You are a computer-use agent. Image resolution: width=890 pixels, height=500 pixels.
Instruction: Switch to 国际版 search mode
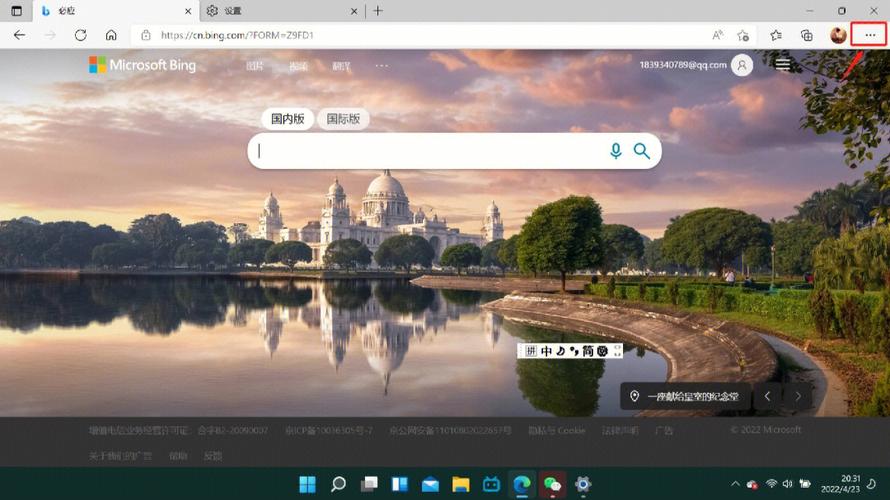[x=343, y=119]
